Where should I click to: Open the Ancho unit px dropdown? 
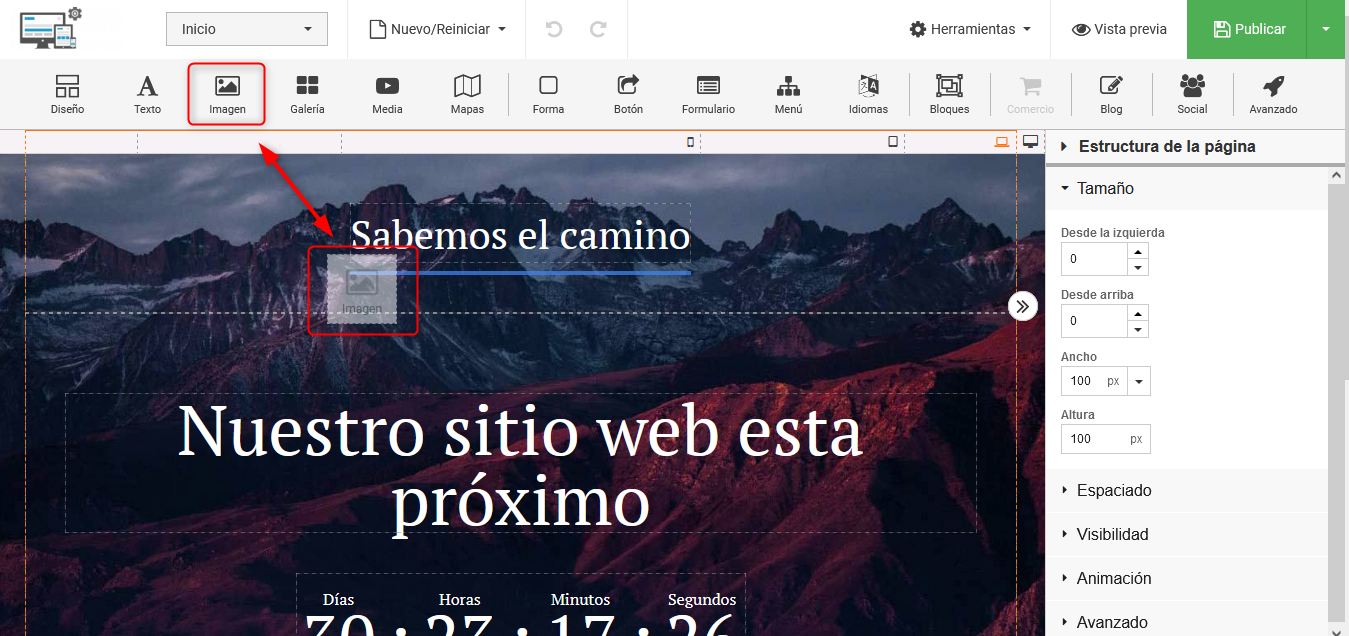[1139, 381]
